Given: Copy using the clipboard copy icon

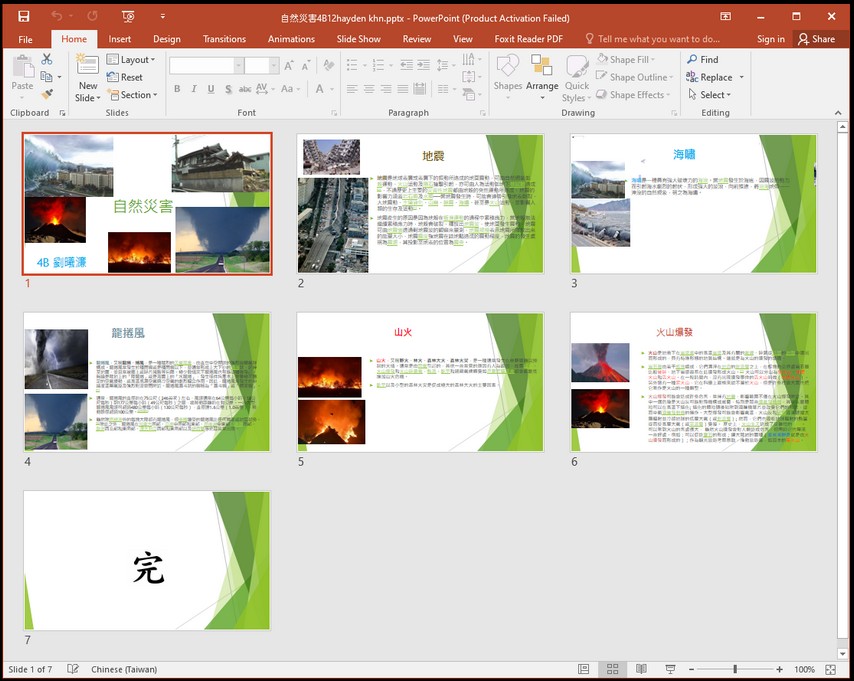Looking at the screenshot, I should pos(46,77).
